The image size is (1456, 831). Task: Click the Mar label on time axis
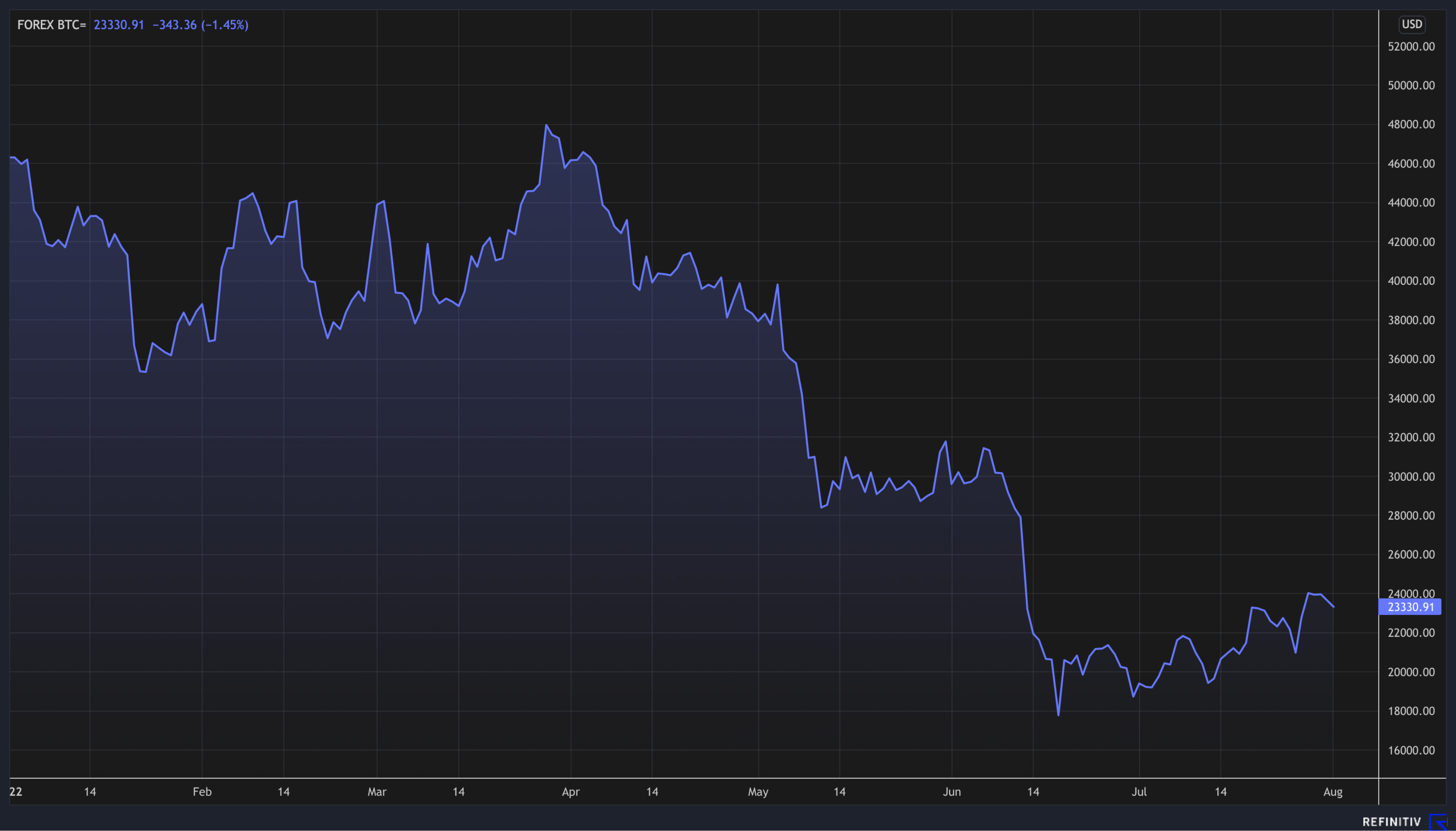[377, 792]
